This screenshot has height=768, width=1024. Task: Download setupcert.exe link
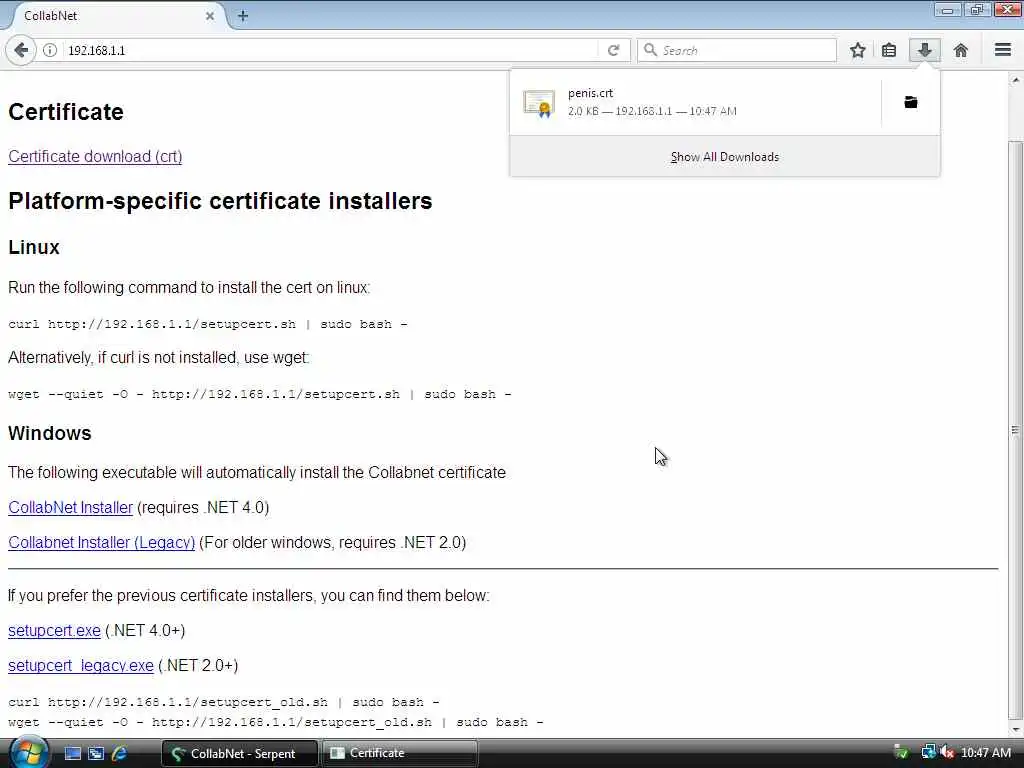click(54, 630)
